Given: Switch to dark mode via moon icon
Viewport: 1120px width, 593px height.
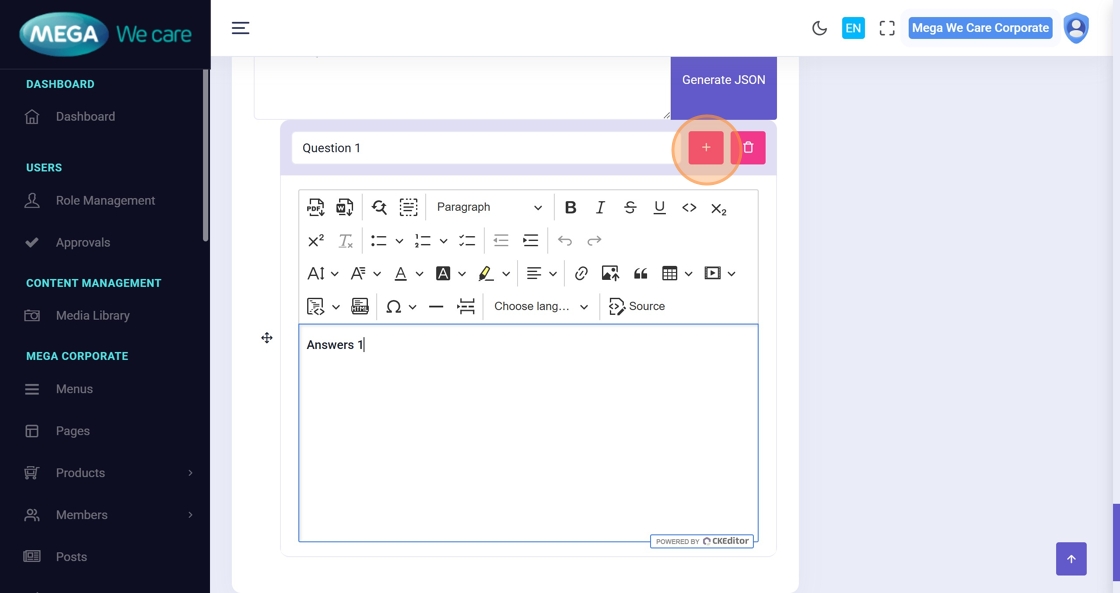Looking at the screenshot, I should (819, 28).
